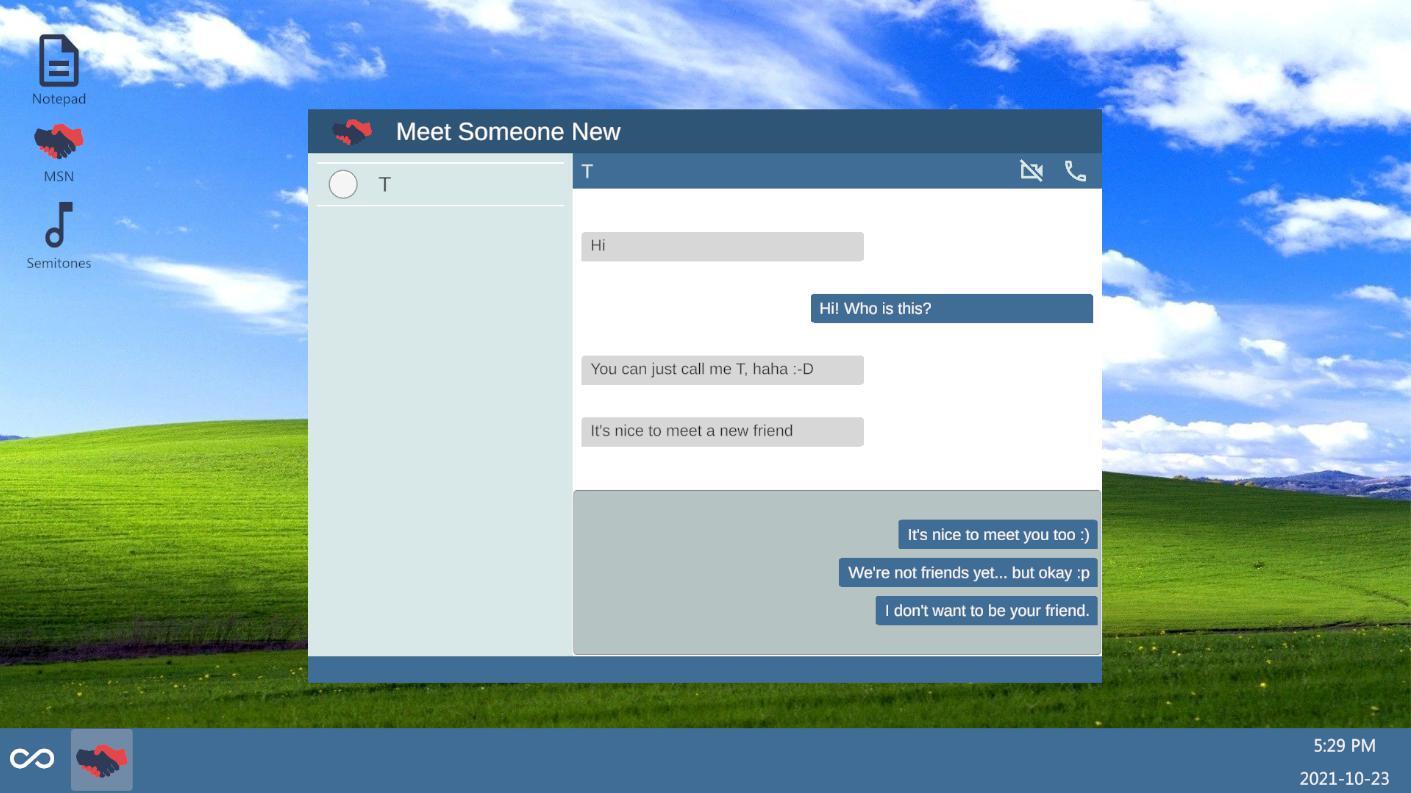Screen dimensions: 1411x793
Task: Click the 'Hi' message bubble
Action: point(722,246)
